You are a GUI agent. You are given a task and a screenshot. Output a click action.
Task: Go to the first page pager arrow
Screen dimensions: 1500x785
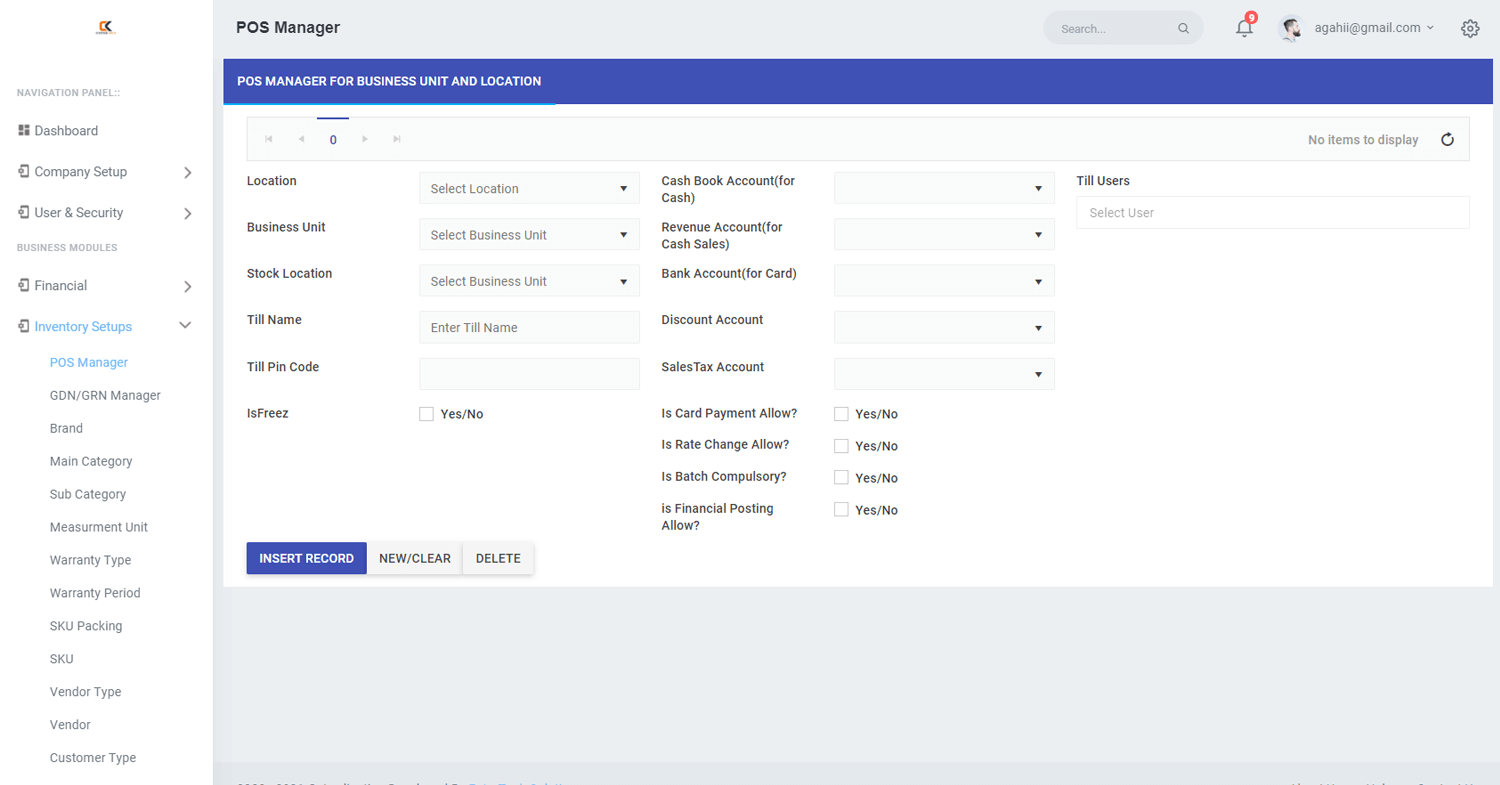268,140
